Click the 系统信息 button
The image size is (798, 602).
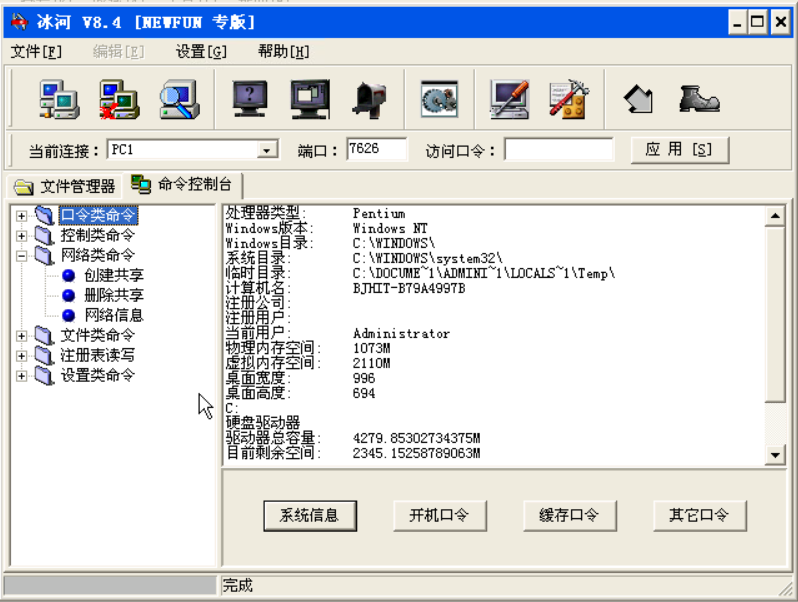(310, 515)
